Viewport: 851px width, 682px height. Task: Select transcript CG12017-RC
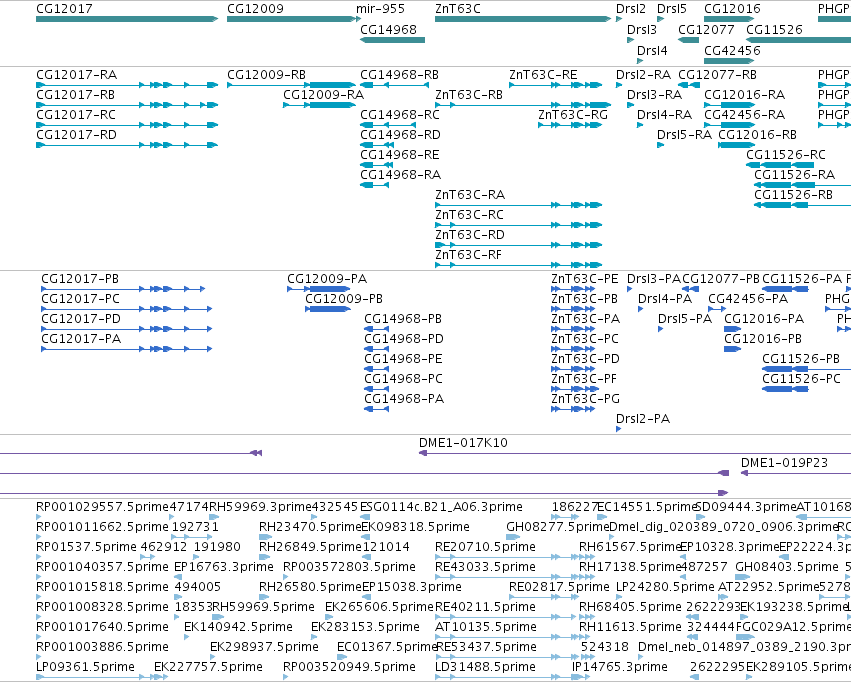point(76,114)
